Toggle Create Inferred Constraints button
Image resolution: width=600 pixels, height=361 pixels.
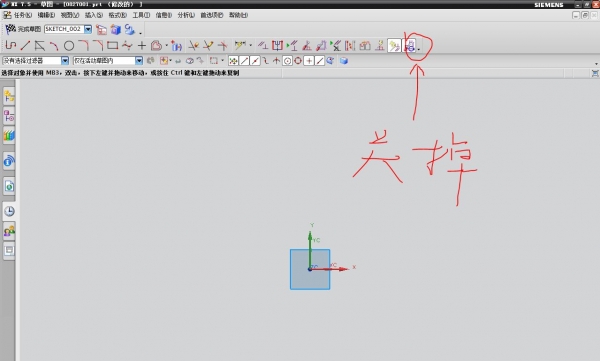pos(394,46)
